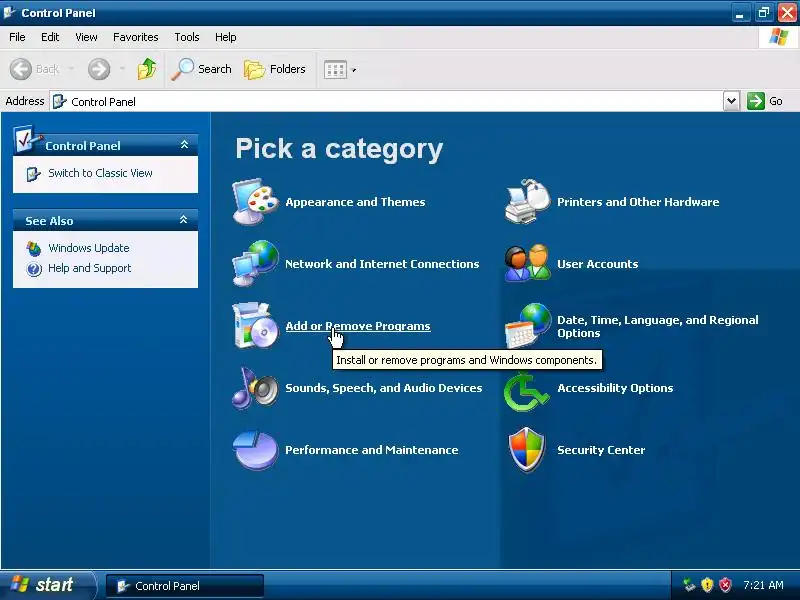Image resolution: width=800 pixels, height=600 pixels.
Task: Open the User Accounts link
Action: (x=597, y=264)
